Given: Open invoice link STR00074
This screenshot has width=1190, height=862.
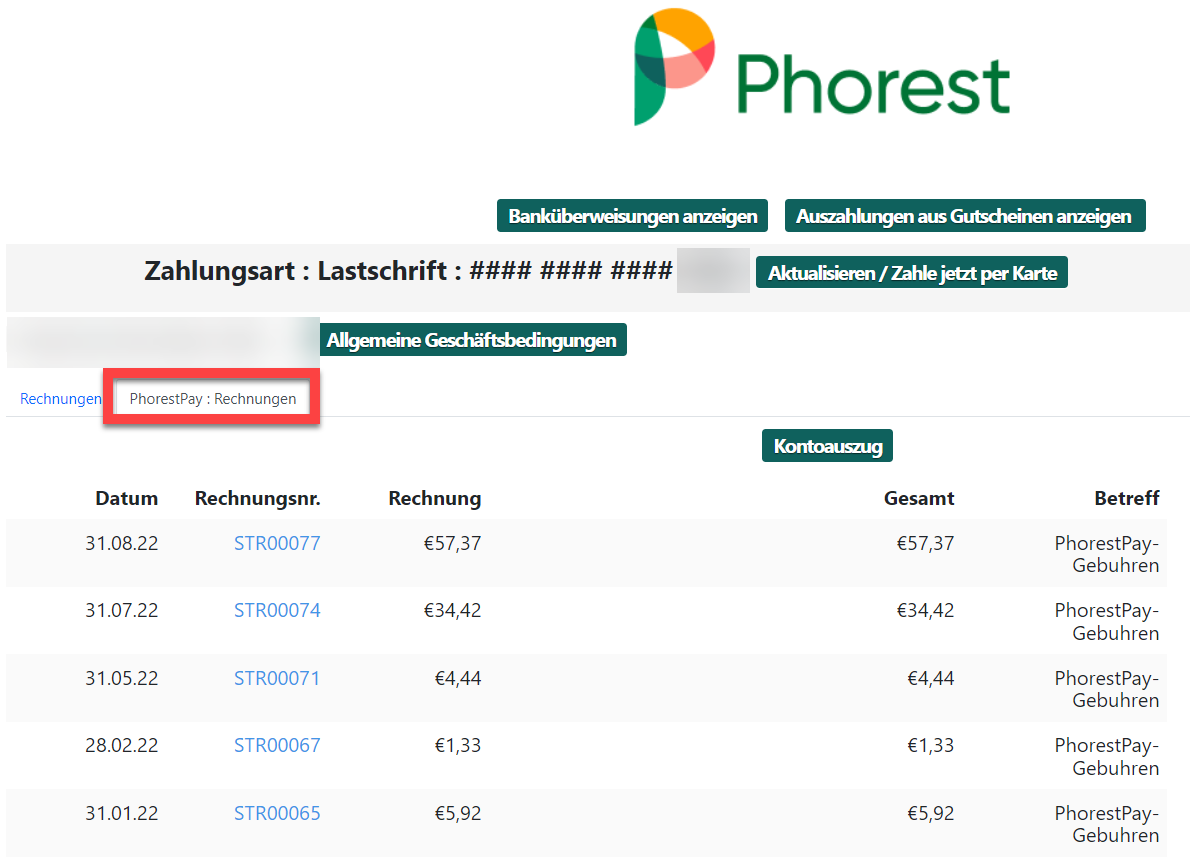Looking at the screenshot, I should click(277, 610).
